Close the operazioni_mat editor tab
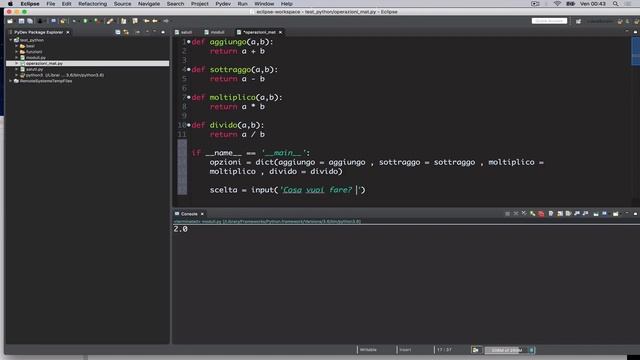 (x=280, y=32)
